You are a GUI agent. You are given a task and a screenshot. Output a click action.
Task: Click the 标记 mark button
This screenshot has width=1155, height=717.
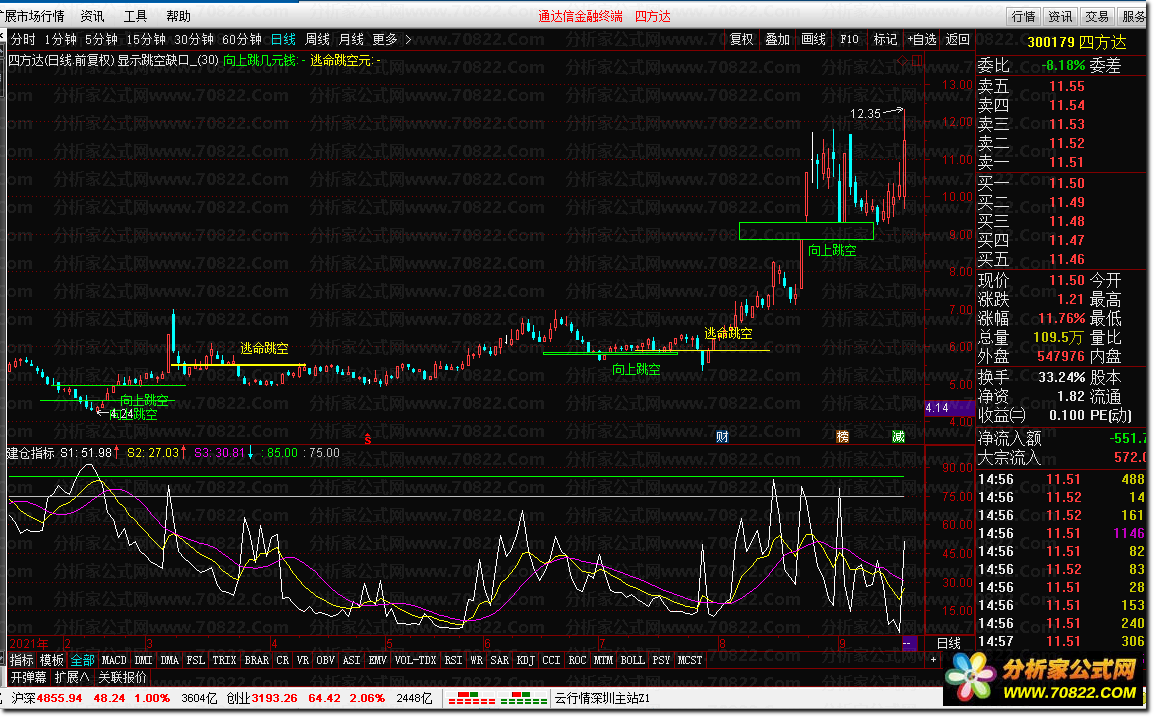click(885, 40)
